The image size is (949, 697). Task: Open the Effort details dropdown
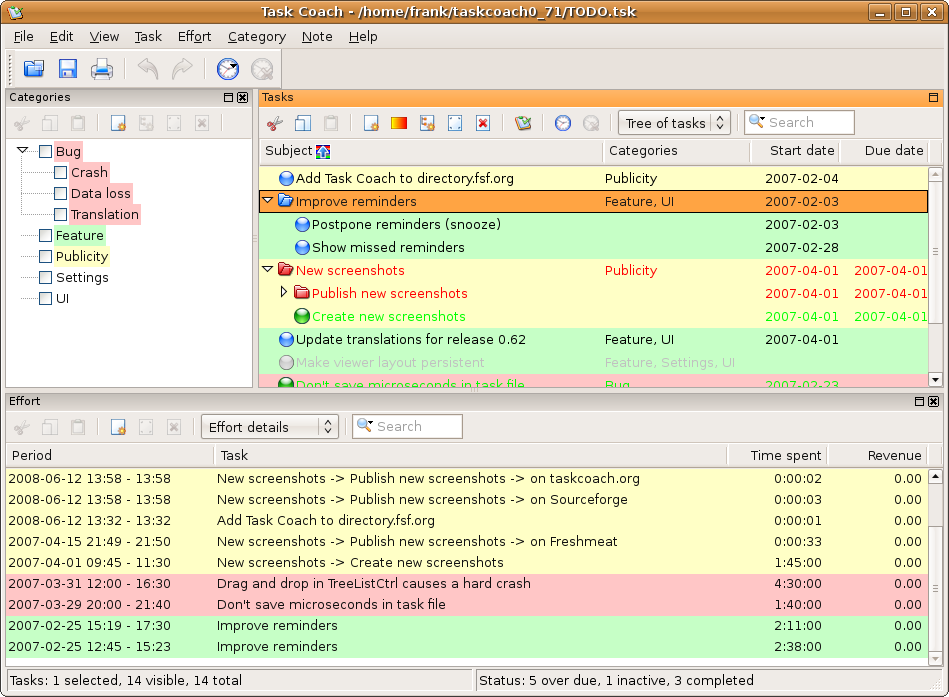coord(269,427)
